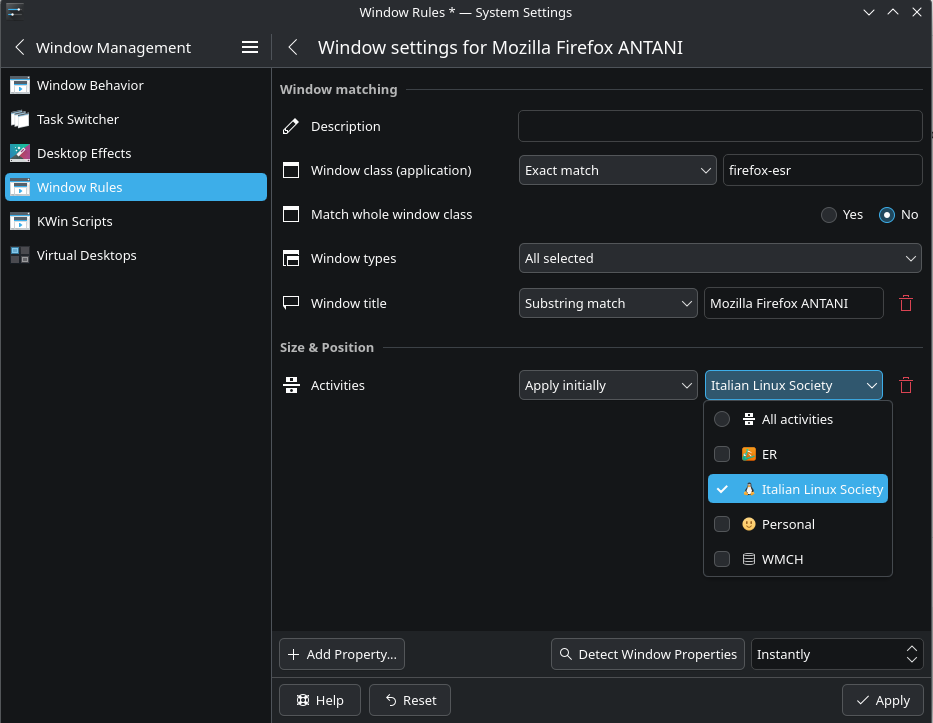Delete the Window title property

point(906,303)
